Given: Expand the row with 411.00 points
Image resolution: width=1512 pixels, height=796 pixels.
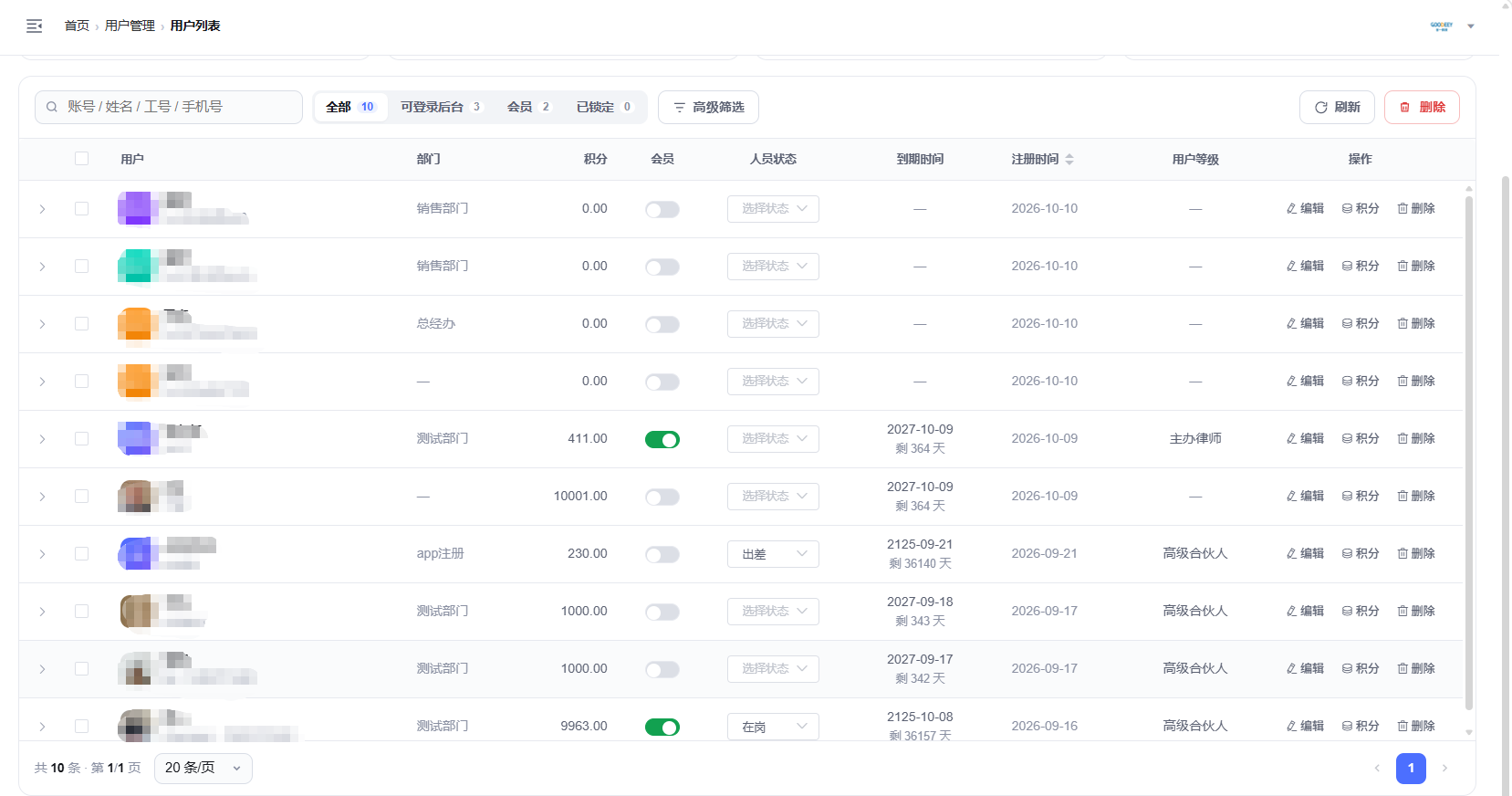Looking at the screenshot, I should tap(42, 439).
